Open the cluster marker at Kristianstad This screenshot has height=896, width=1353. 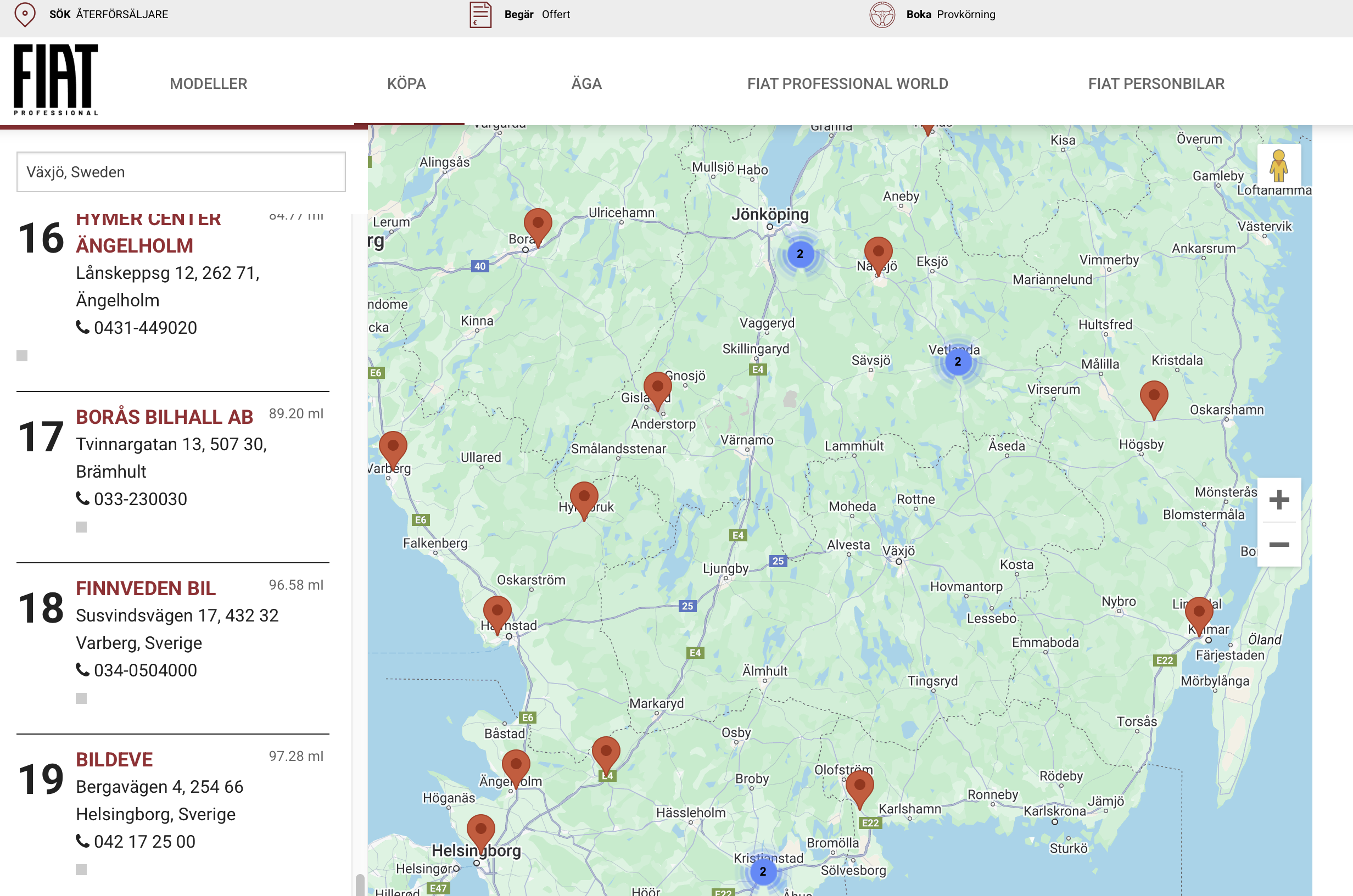tap(763, 871)
